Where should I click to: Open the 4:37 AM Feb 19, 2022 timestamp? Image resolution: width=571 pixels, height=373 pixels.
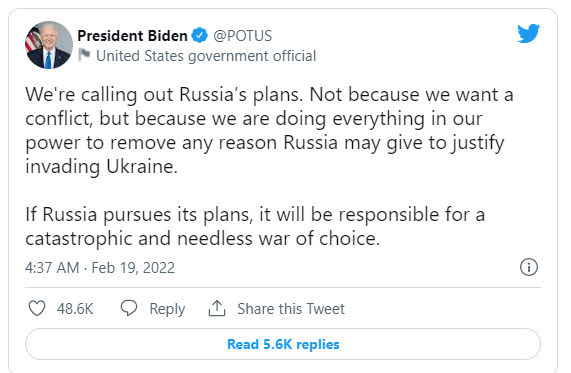point(100,268)
